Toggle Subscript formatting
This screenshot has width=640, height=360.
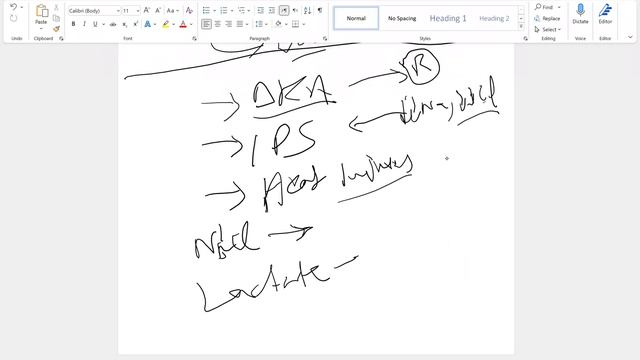coord(124,24)
